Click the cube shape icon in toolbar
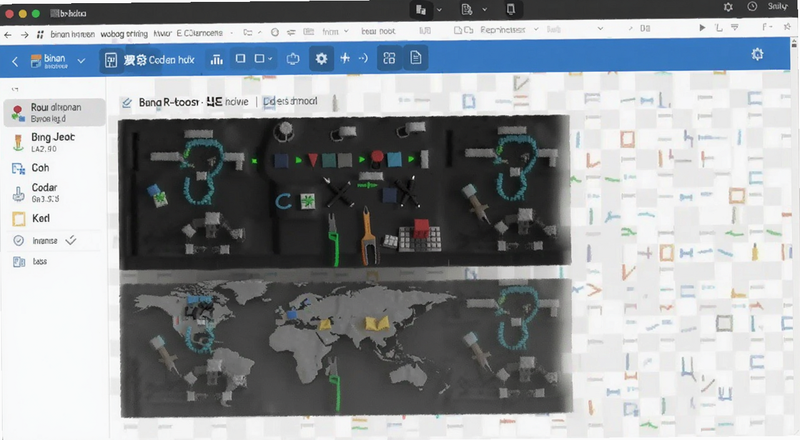Image resolution: width=800 pixels, height=440 pixels. pyautogui.click(x=293, y=59)
